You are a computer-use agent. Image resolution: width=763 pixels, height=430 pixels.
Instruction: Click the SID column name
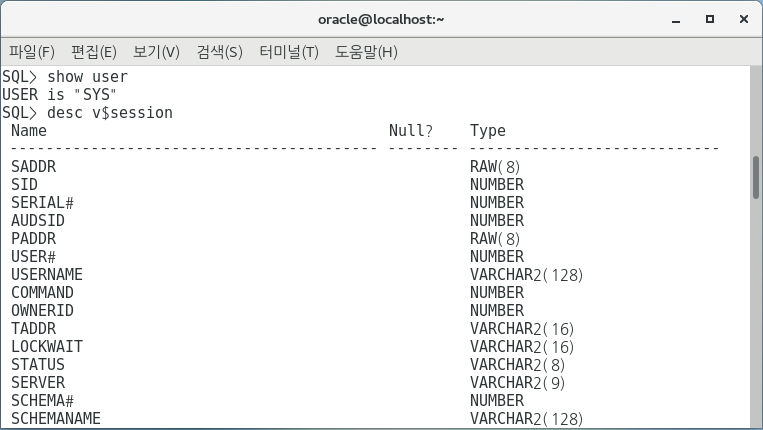coord(24,184)
